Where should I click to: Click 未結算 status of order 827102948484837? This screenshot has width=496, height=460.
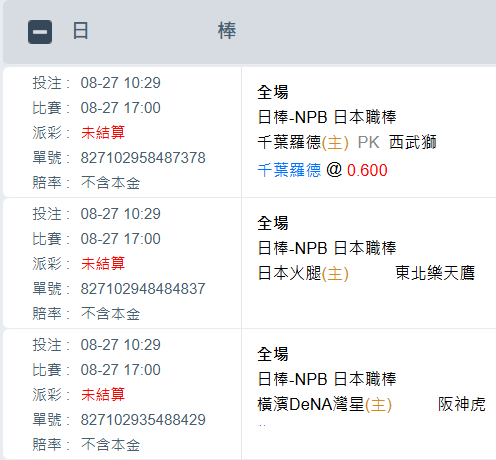pyautogui.click(x=103, y=263)
